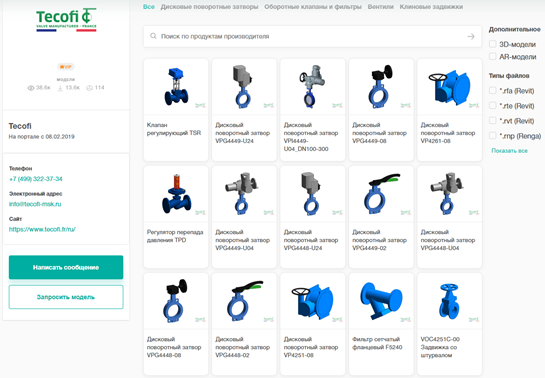Image resolution: width=545 pixels, height=378 pixels.
Task: Open the Фильтр сетчатый фланцевый F5240 thumbnail
Action: pos(381,301)
